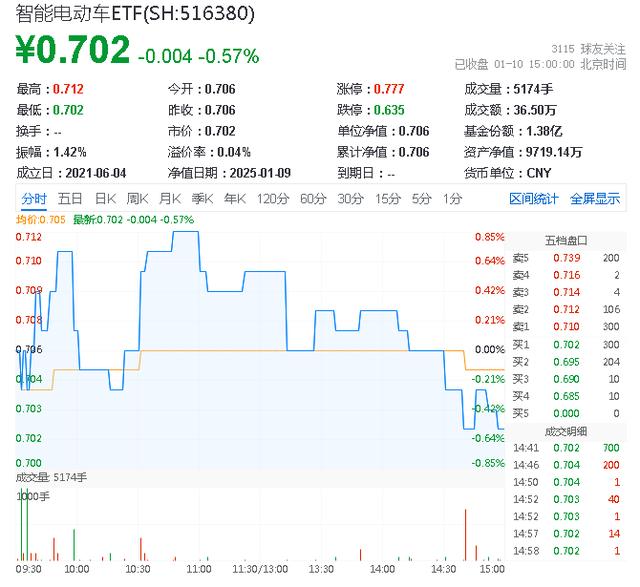
Task: Select the 60分 interval tab
Action: (313, 198)
